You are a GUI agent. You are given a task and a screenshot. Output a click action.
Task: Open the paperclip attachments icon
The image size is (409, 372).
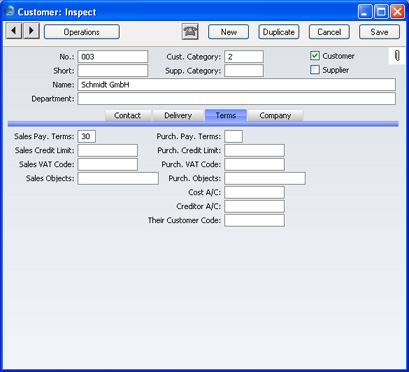coord(397,56)
